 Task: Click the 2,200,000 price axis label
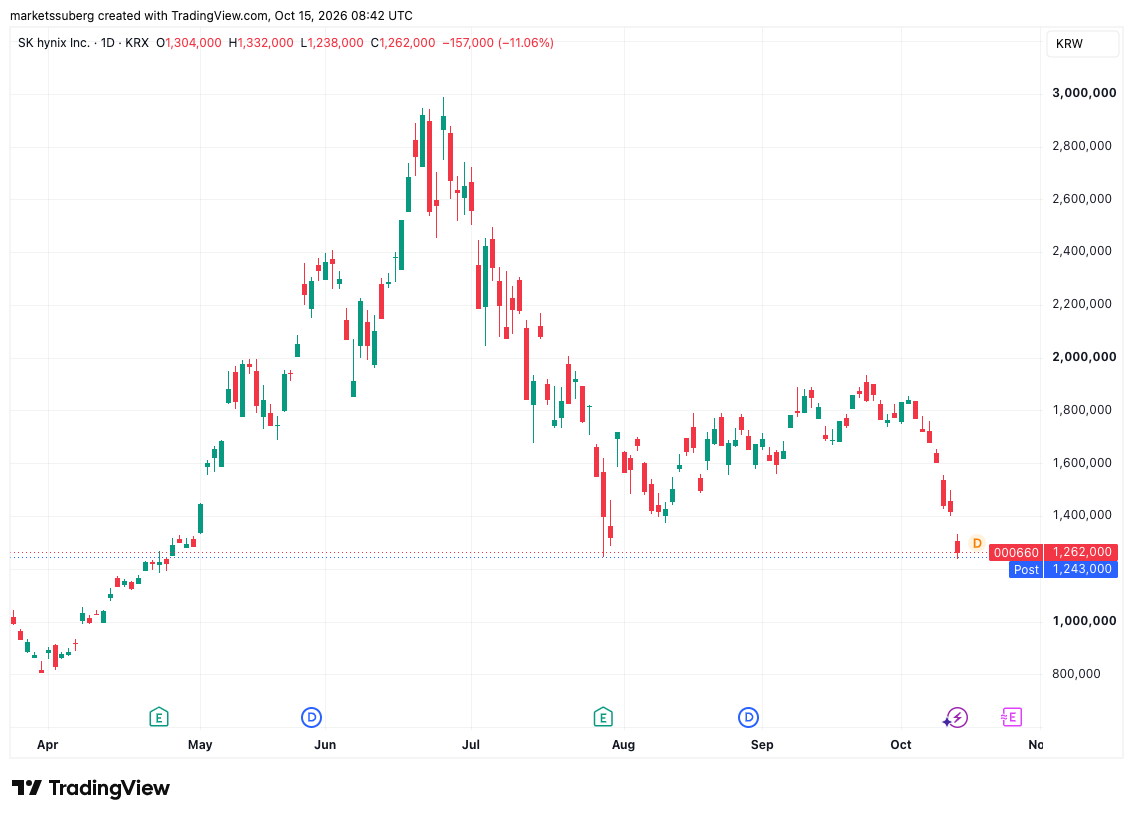1082,304
